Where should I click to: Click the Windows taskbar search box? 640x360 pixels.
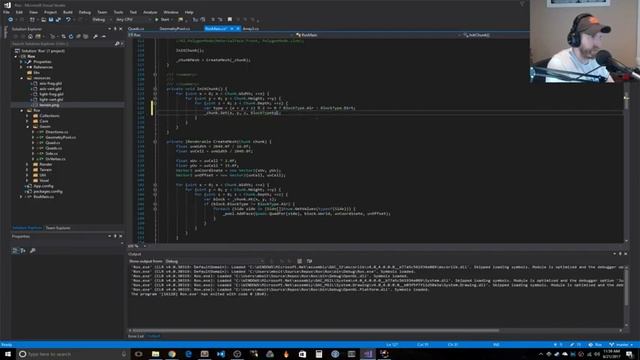click(x=73, y=354)
